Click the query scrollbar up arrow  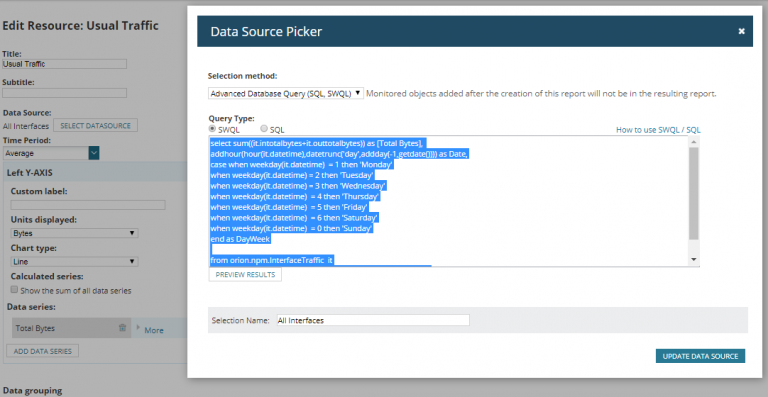tap(694, 141)
